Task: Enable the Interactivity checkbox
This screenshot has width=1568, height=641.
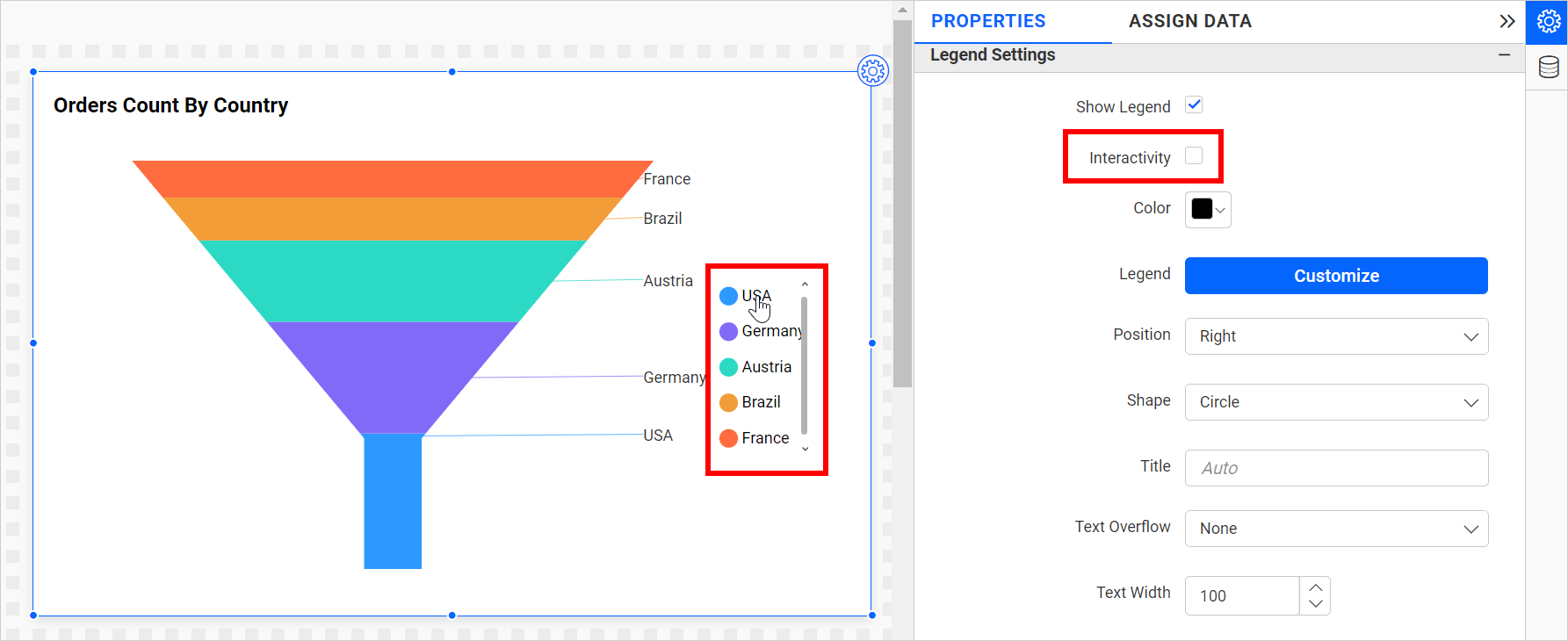Action: [x=1194, y=156]
